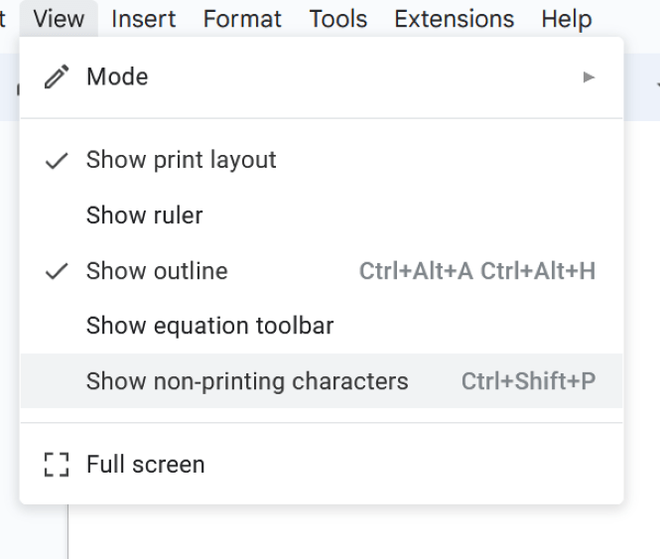Screen dimensions: 660x559
Task: Expand the Mode submenu arrow
Action: pos(589,77)
